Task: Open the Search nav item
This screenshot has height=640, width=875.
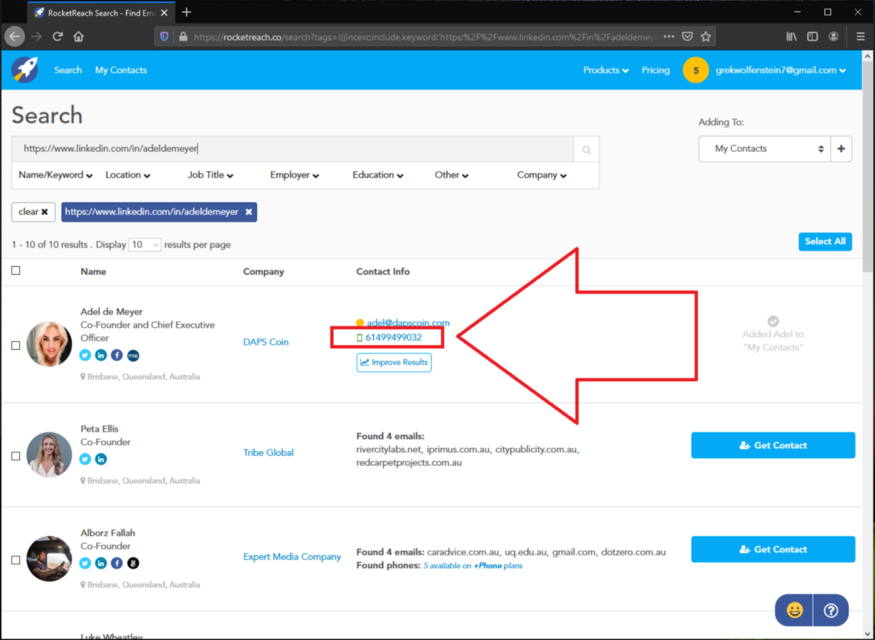Action: click(x=68, y=70)
